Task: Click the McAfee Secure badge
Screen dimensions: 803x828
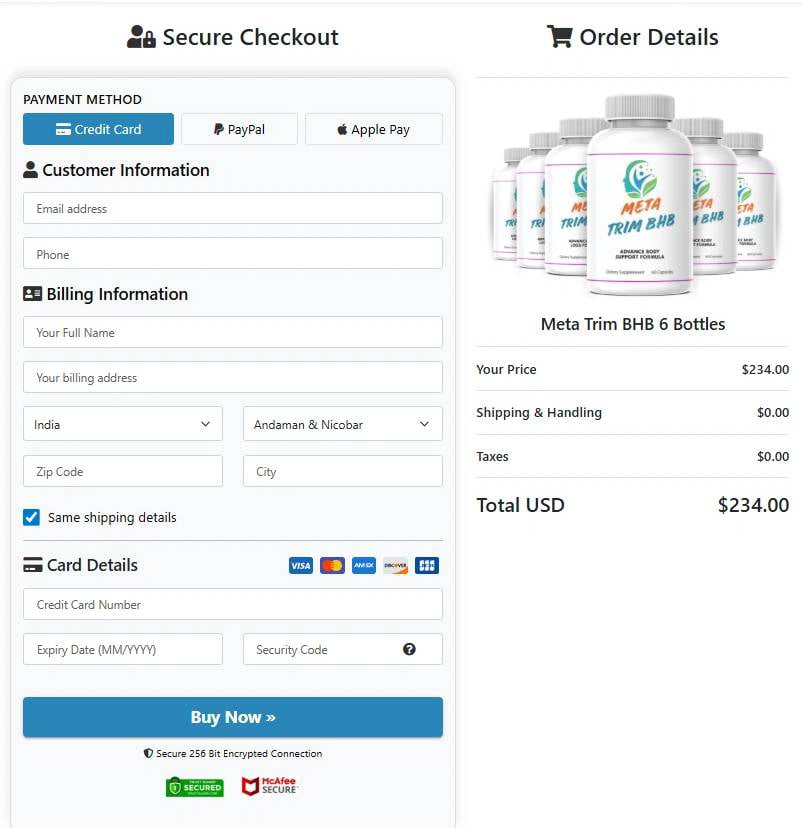Action: [268, 786]
